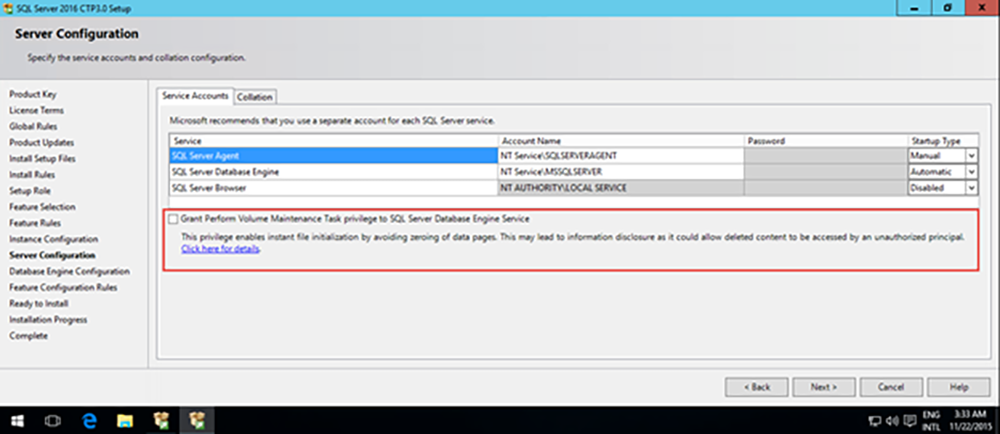Image resolution: width=1000 pixels, height=434 pixels.
Task: Select Feature Configuration Rules step in sidebar
Action: tap(63, 287)
